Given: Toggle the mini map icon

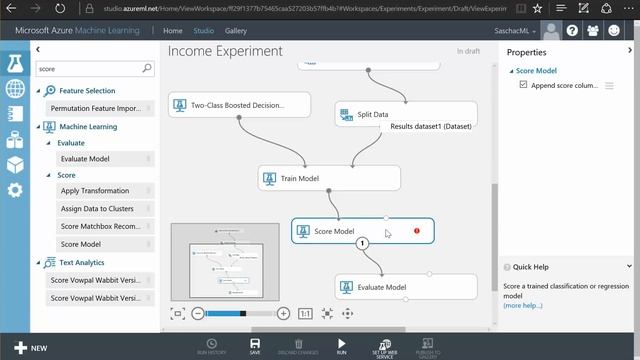Looking at the screenshot, I should (x=178, y=313).
